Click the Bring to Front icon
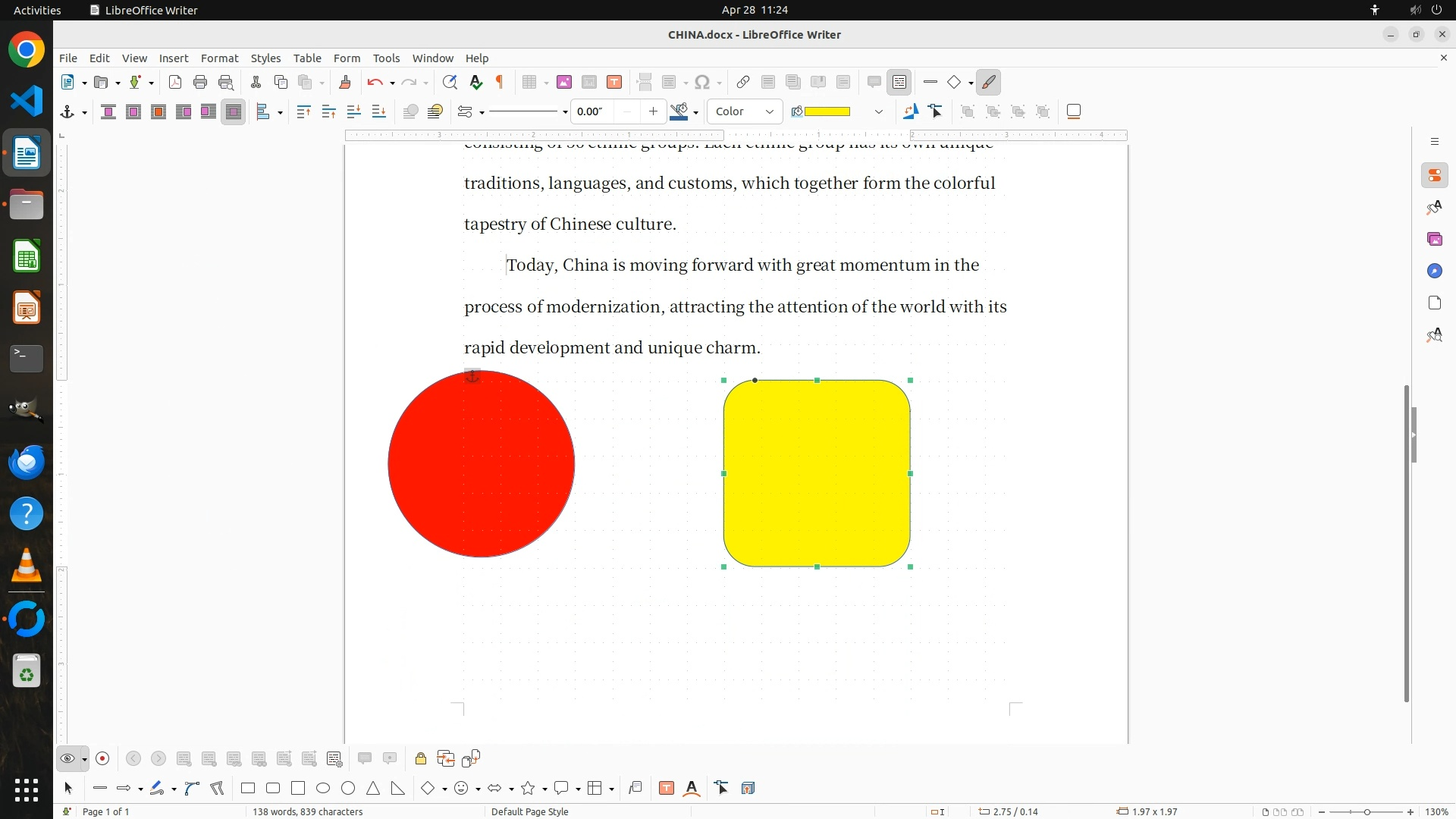The width and height of the screenshot is (1456, 819). click(x=303, y=111)
